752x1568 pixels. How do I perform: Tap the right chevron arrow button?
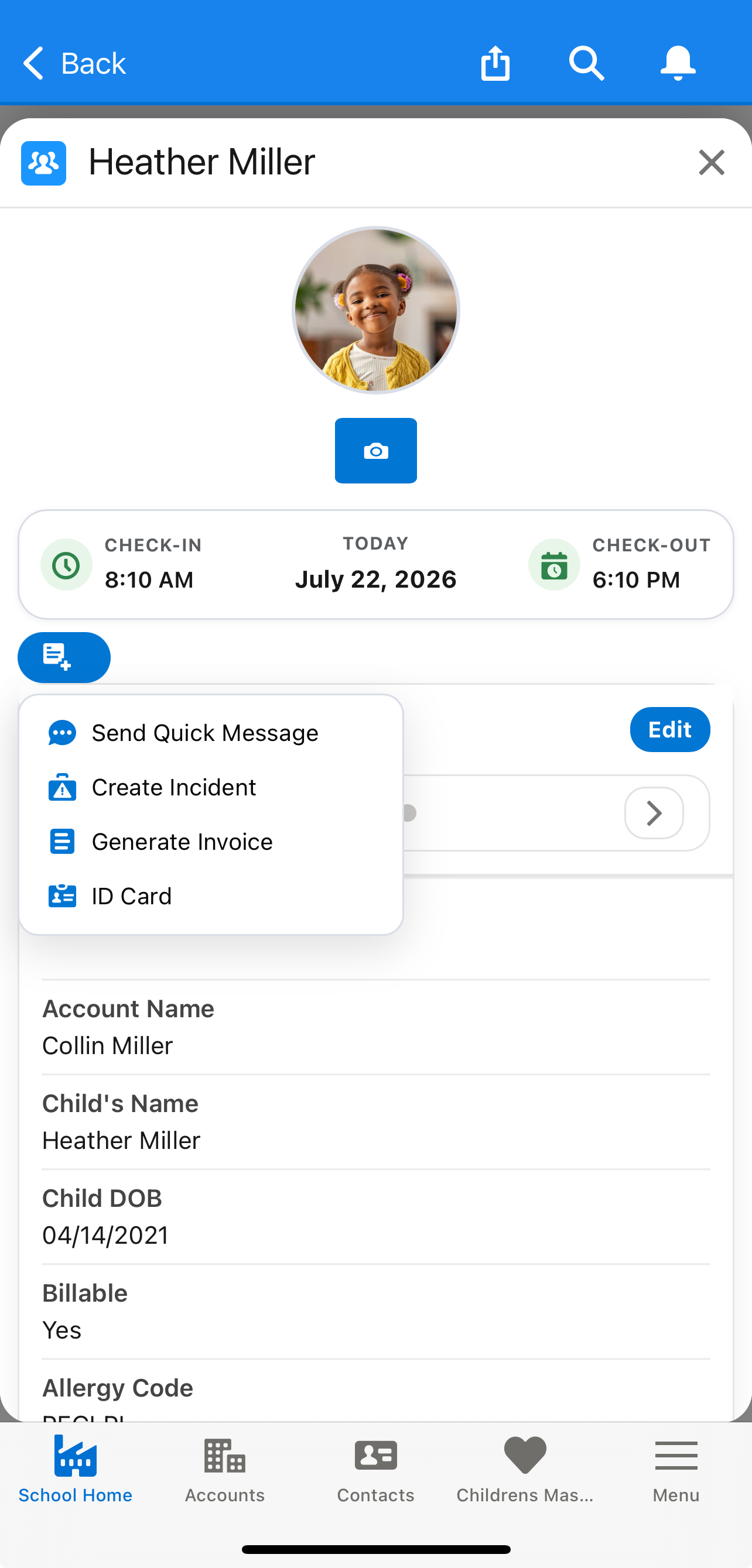point(654,813)
